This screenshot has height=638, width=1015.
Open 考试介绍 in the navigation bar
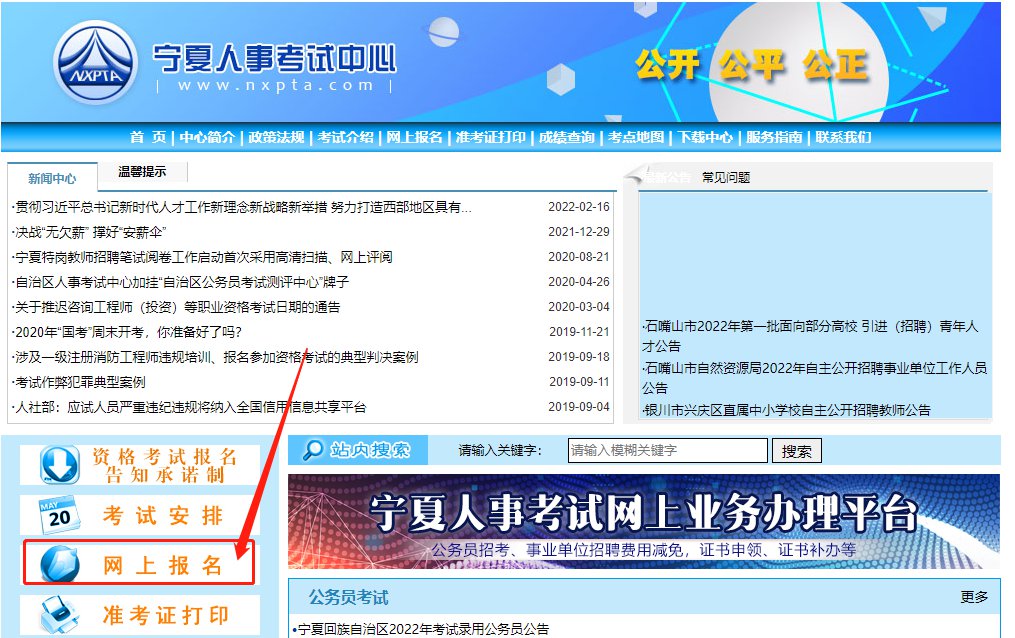point(346,137)
